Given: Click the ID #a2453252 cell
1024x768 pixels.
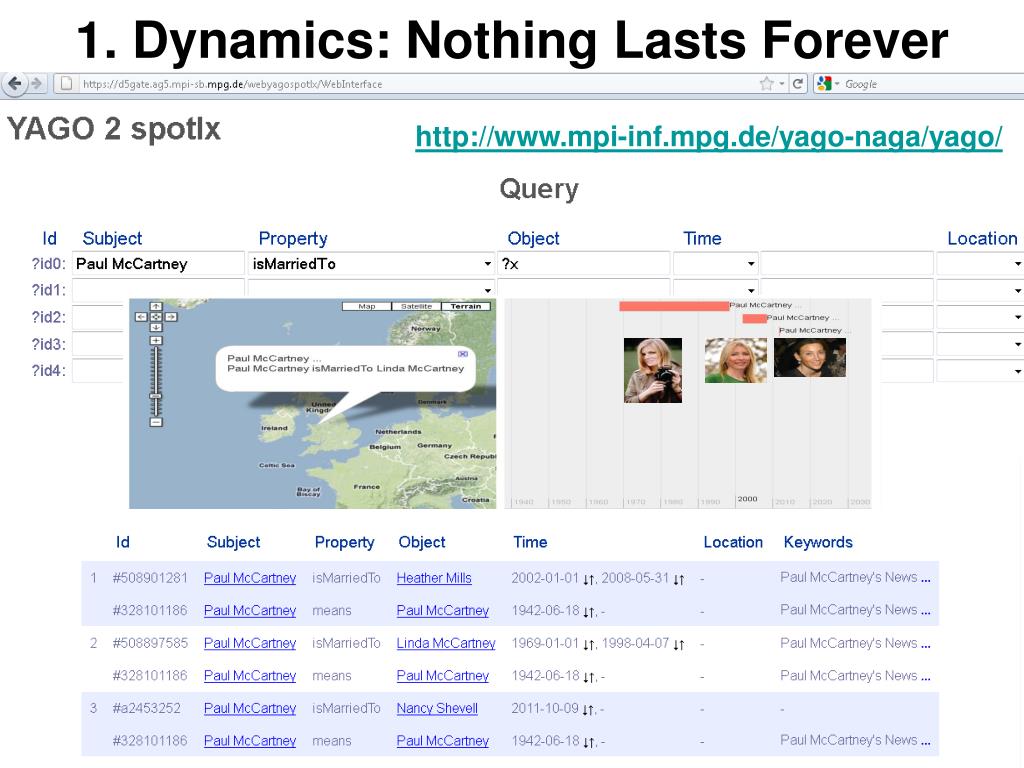Looking at the screenshot, I should pos(146,709).
